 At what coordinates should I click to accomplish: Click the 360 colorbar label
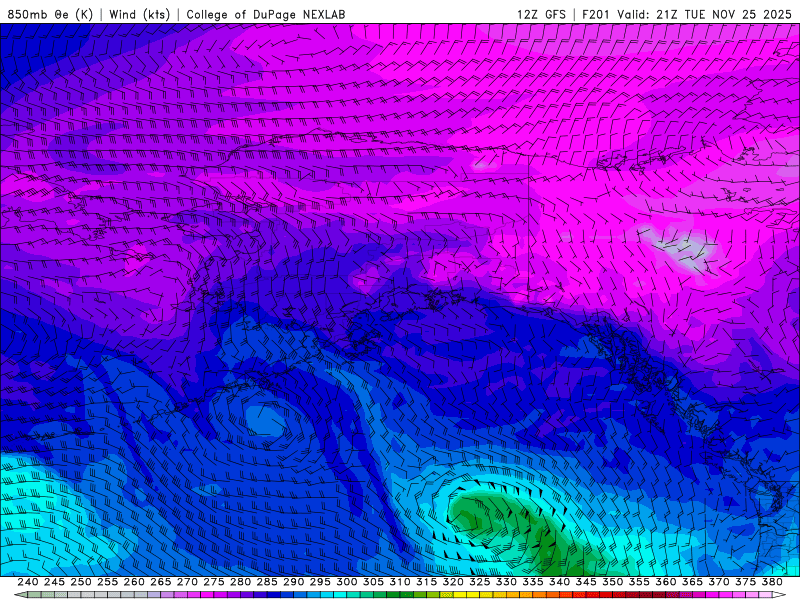[x=666, y=582]
